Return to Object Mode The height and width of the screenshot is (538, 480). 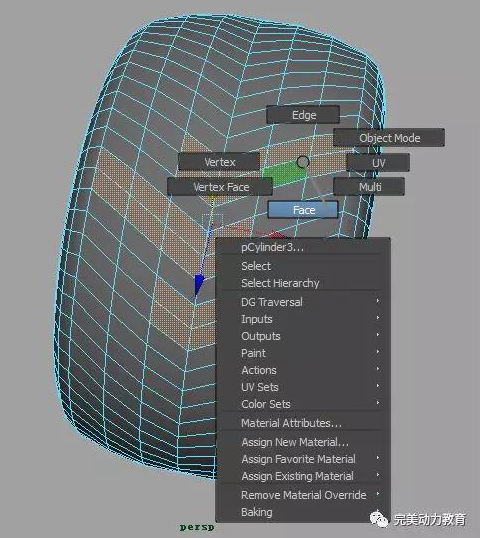click(389, 138)
